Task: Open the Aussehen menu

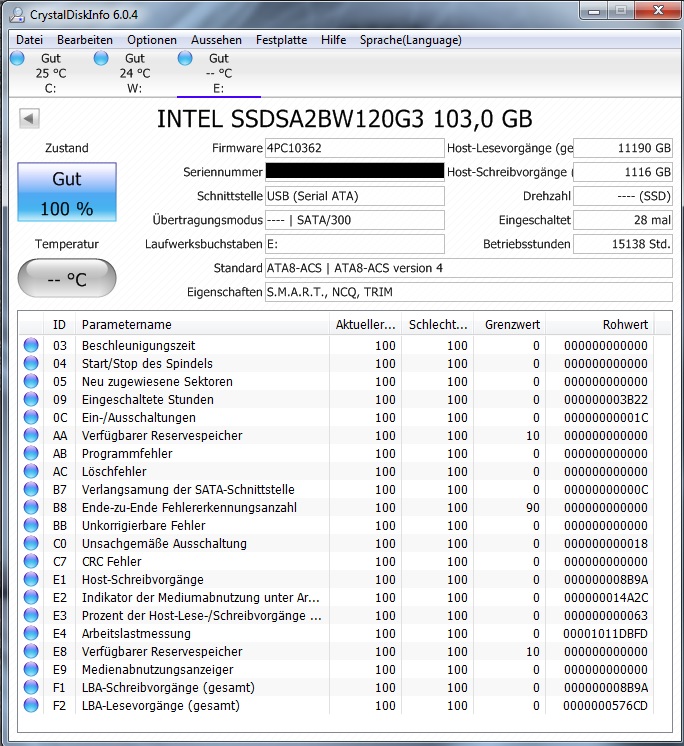Action: tap(216, 40)
